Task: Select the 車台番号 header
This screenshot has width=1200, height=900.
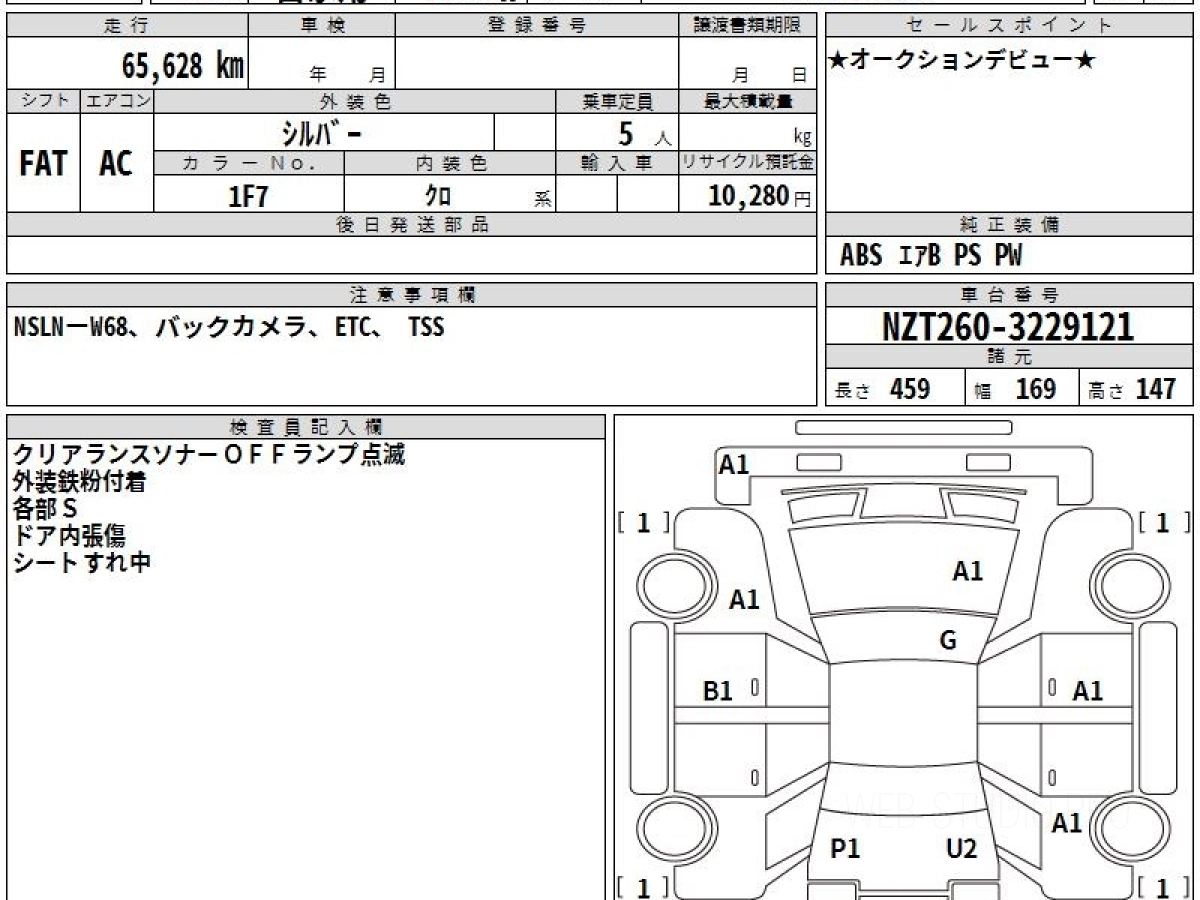Action: coord(1010,295)
